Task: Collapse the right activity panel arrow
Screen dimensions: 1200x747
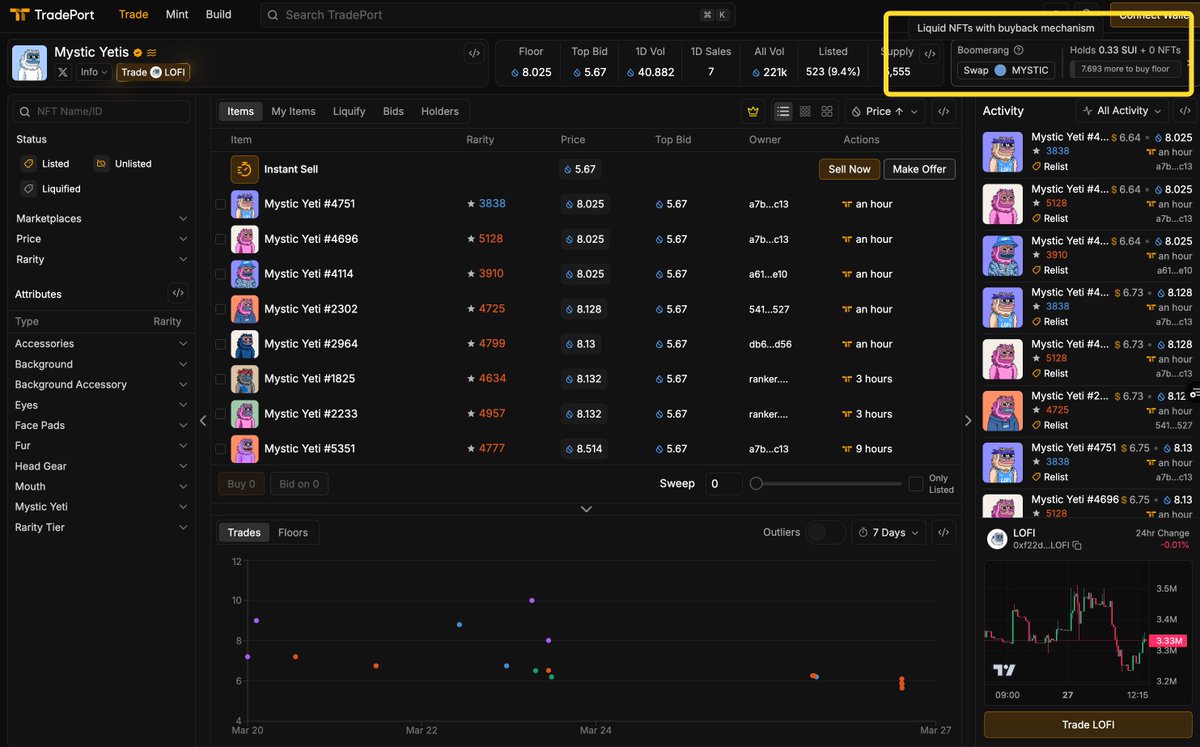Action: 967,420
